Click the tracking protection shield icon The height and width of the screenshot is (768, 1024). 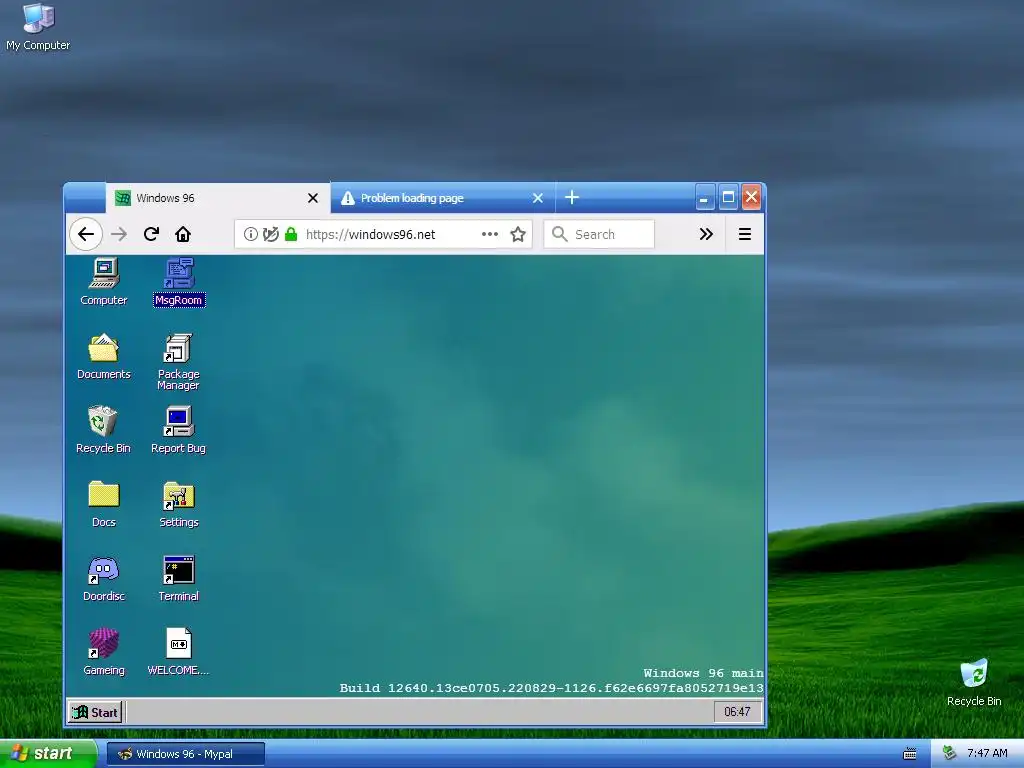[x=270, y=234]
